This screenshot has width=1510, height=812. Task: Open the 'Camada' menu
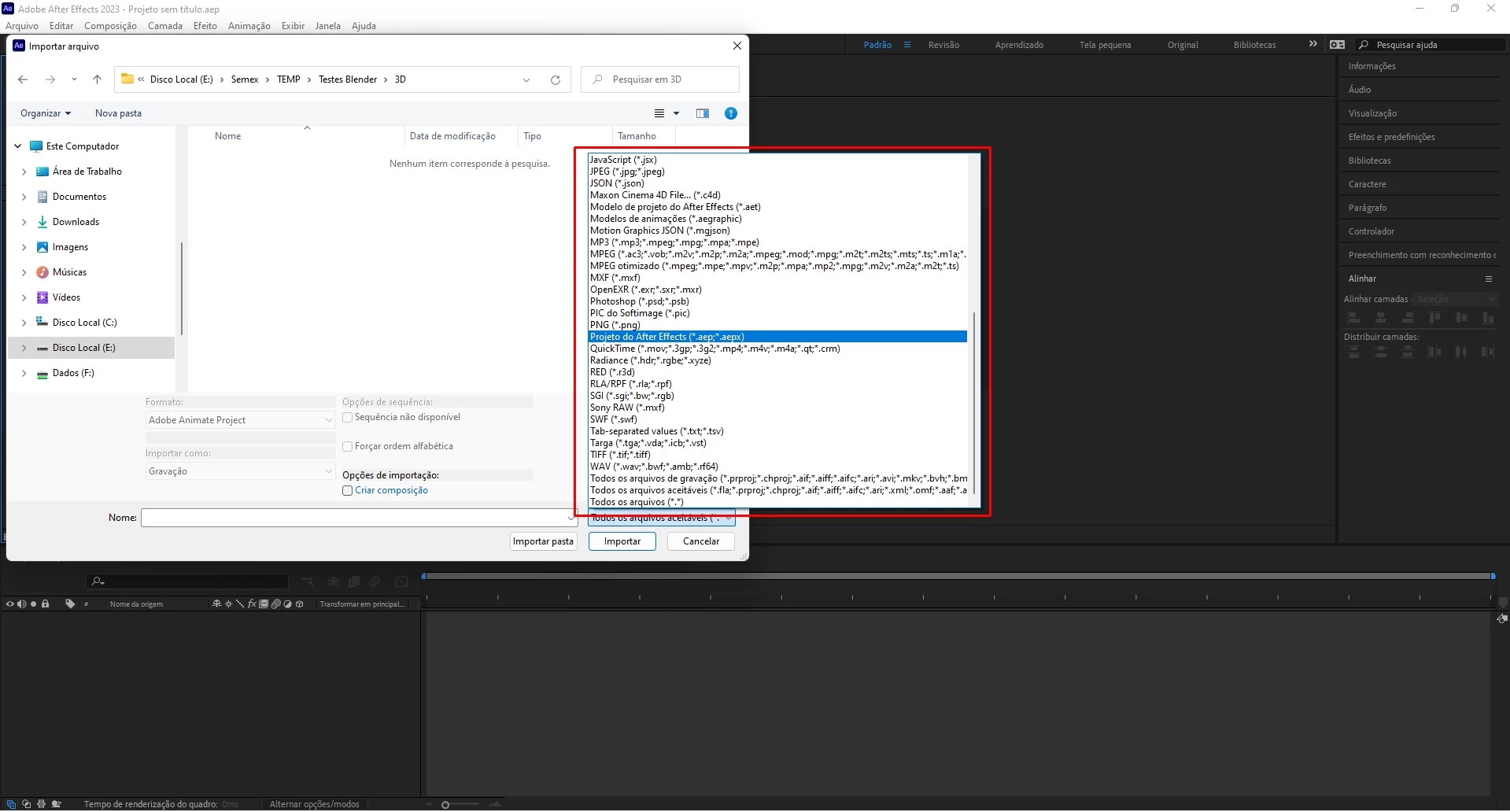tap(165, 26)
